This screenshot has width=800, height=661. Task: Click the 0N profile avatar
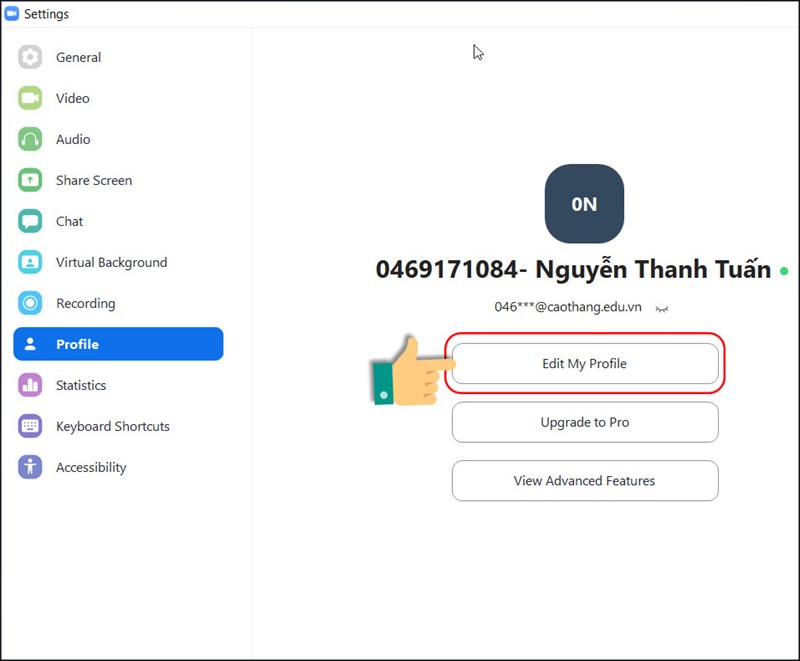tap(584, 204)
